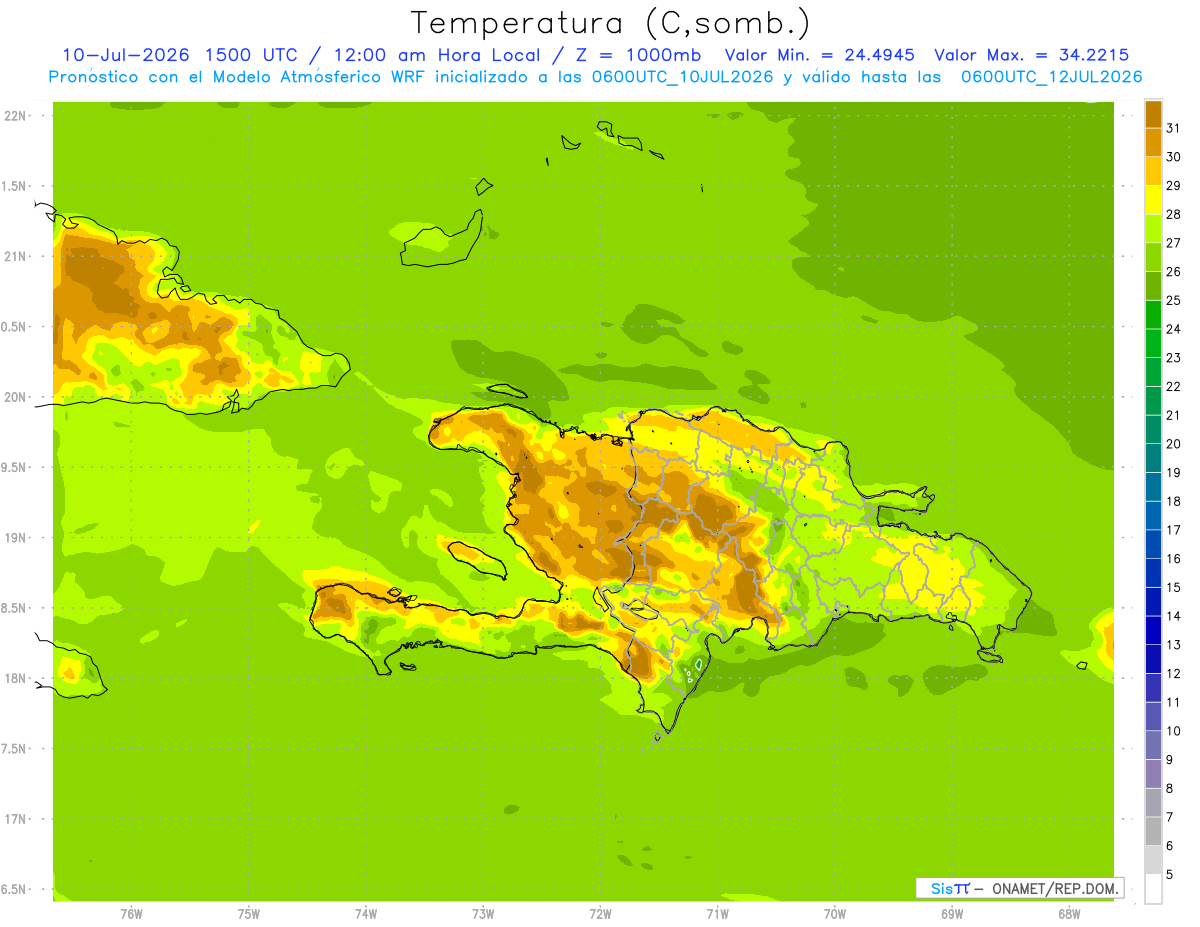Click the '74W' longitude axis label
The image size is (1200, 927).
coord(366,914)
